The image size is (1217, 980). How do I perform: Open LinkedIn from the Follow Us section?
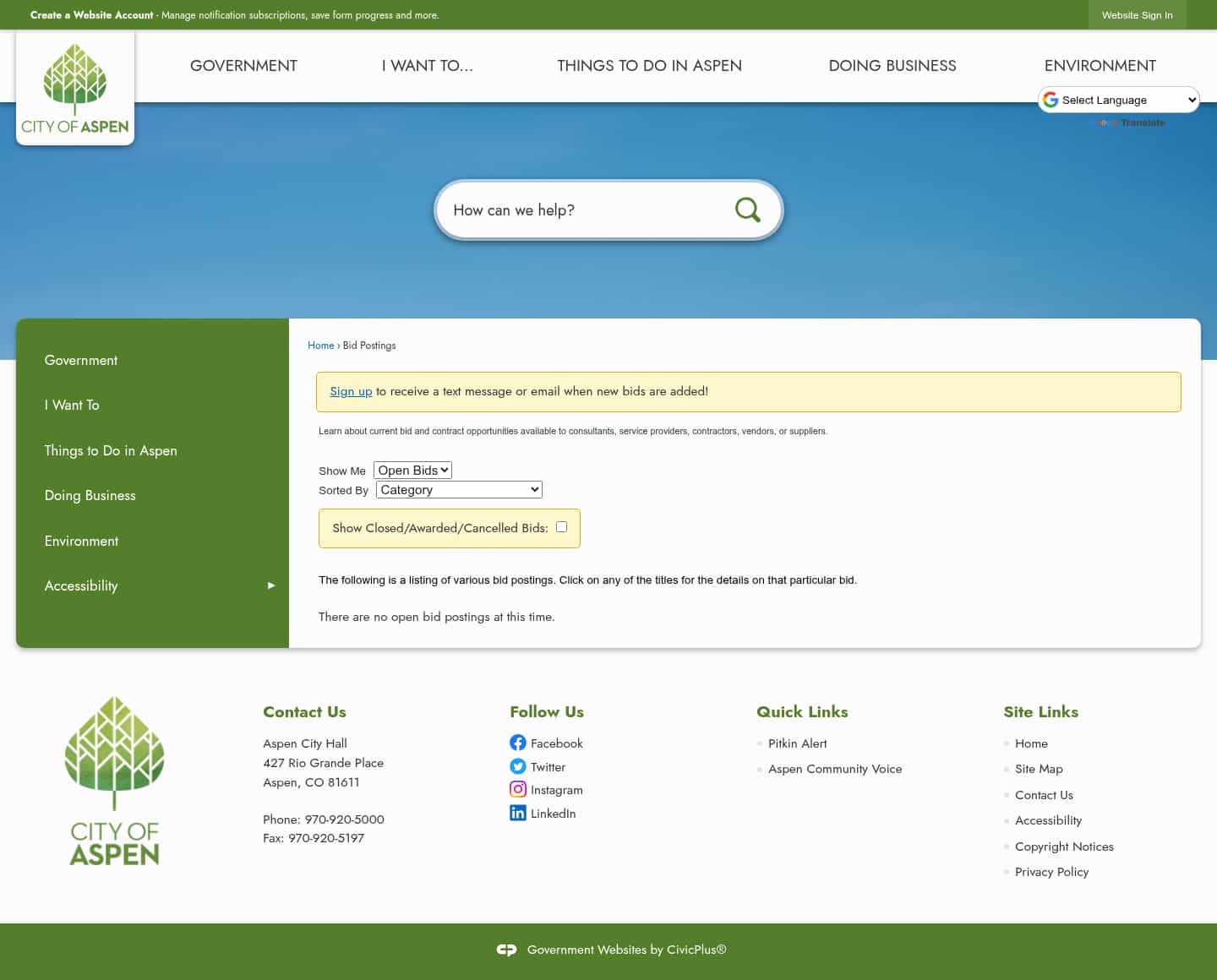point(518,813)
